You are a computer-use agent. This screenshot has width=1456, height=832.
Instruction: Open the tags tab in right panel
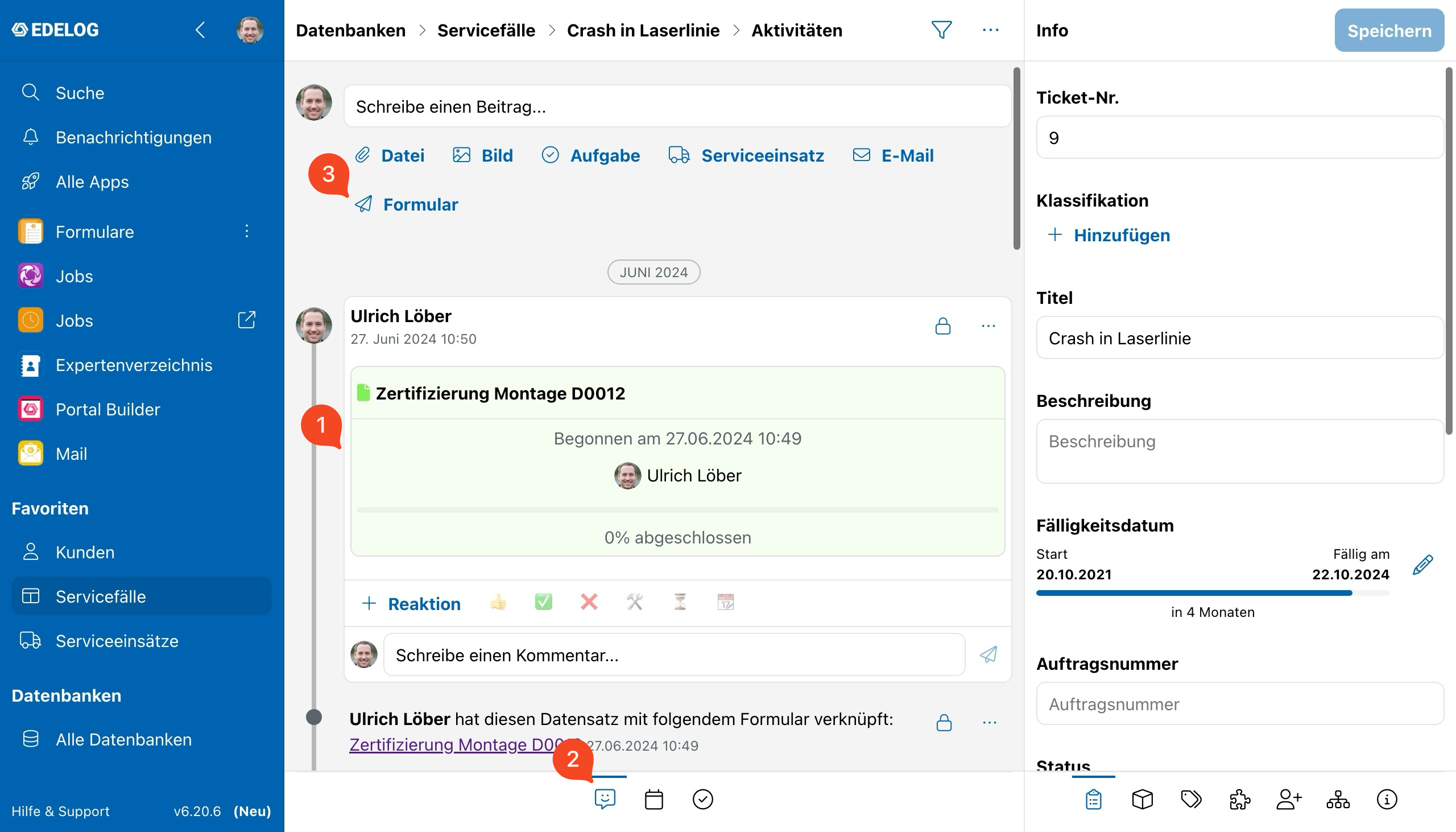pyautogui.click(x=1191, y=799)
